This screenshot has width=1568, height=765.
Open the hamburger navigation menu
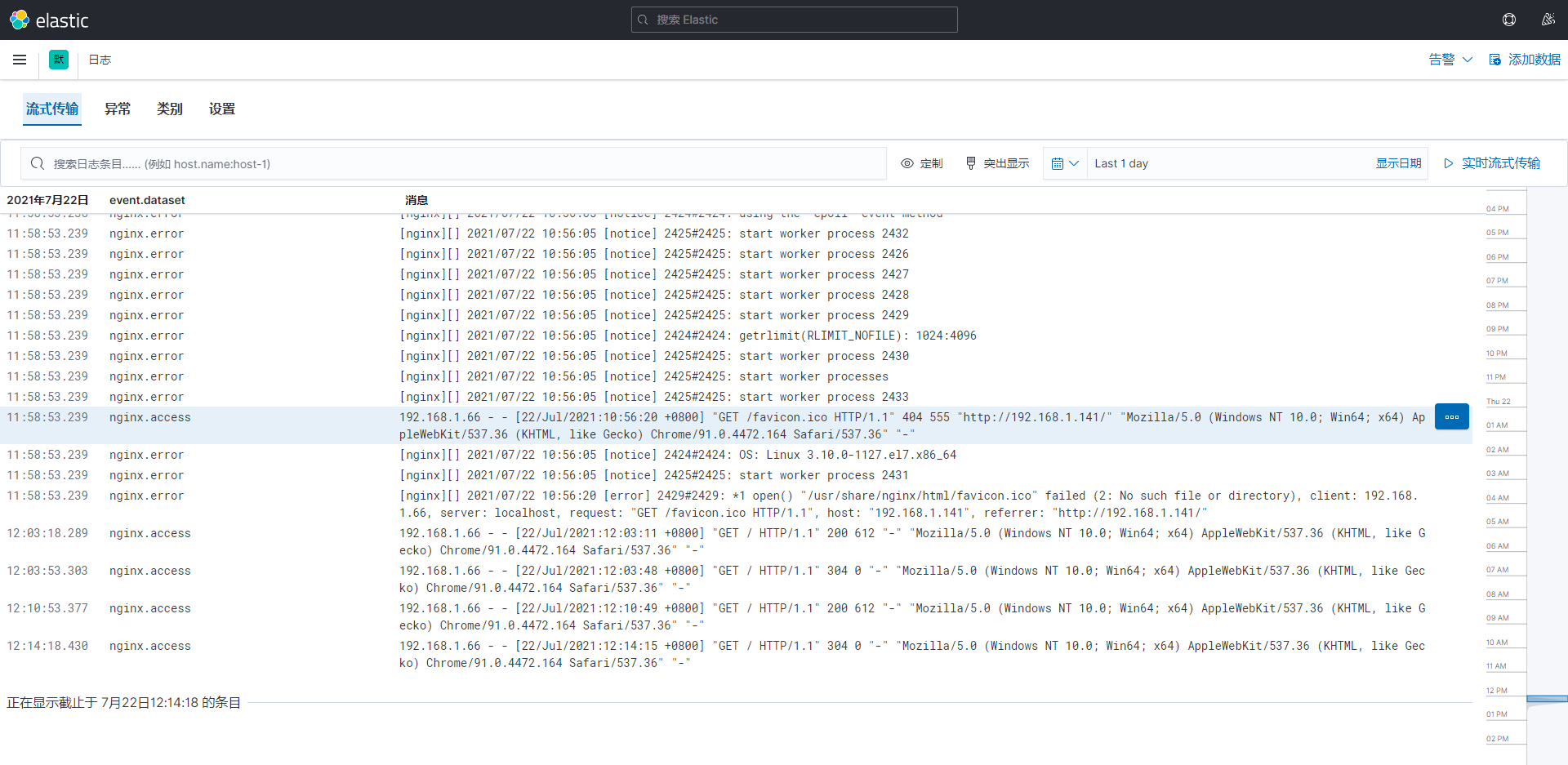20,60
